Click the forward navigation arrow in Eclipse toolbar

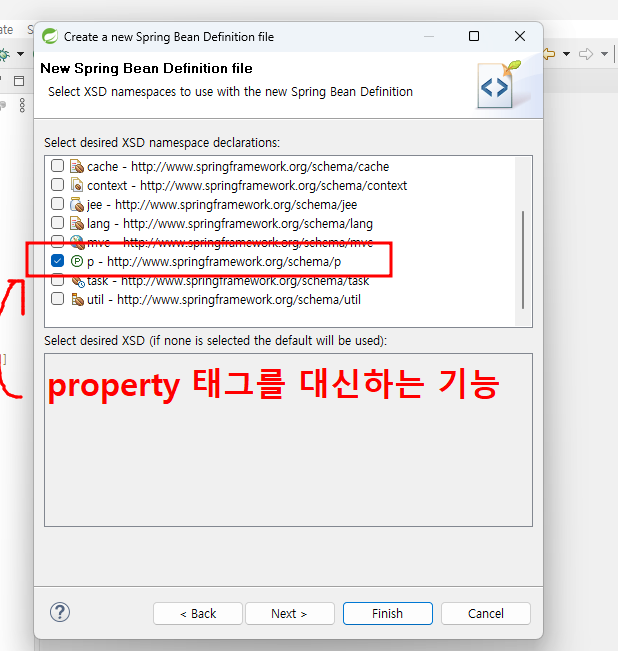[x=586, y=54]
